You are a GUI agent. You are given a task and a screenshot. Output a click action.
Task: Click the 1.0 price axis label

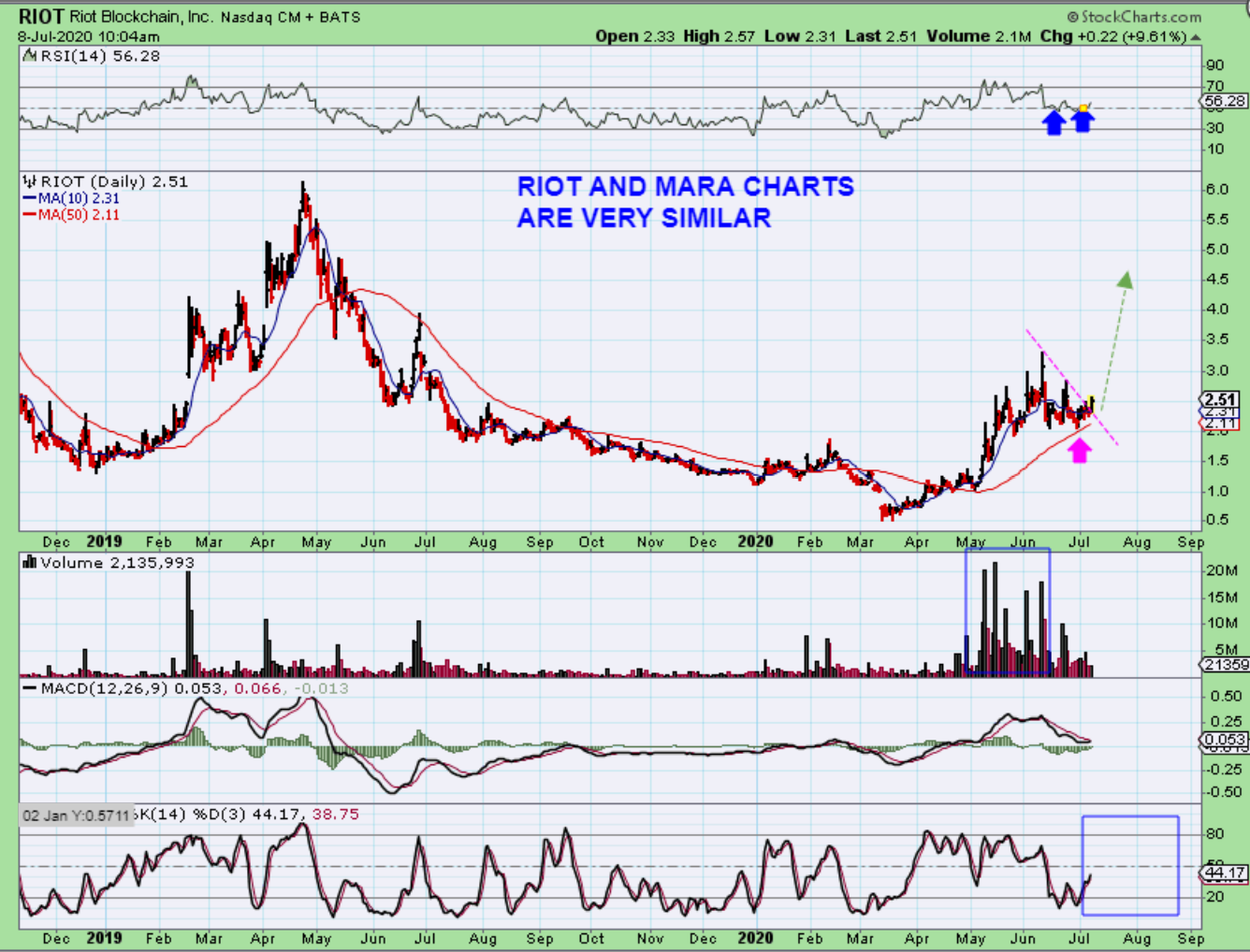1216,491
